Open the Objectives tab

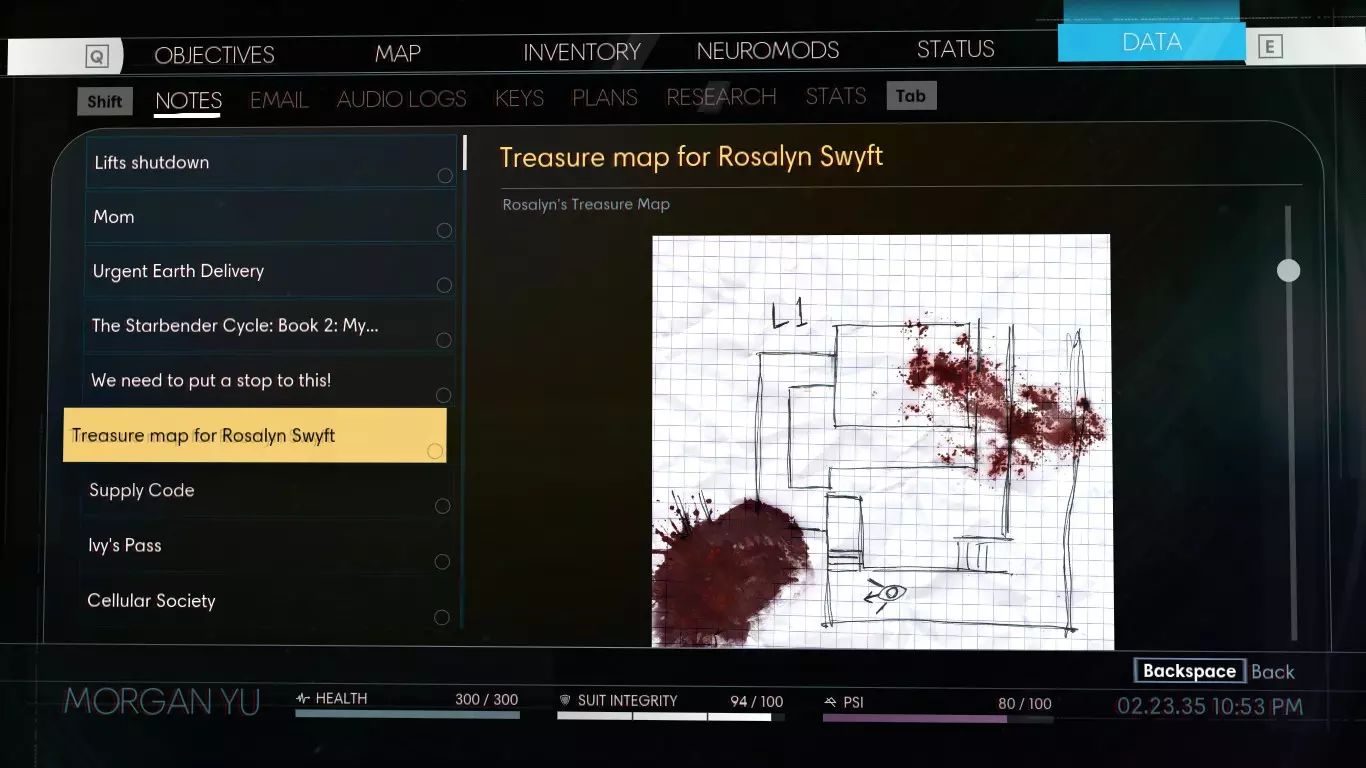tap(214, 55)
